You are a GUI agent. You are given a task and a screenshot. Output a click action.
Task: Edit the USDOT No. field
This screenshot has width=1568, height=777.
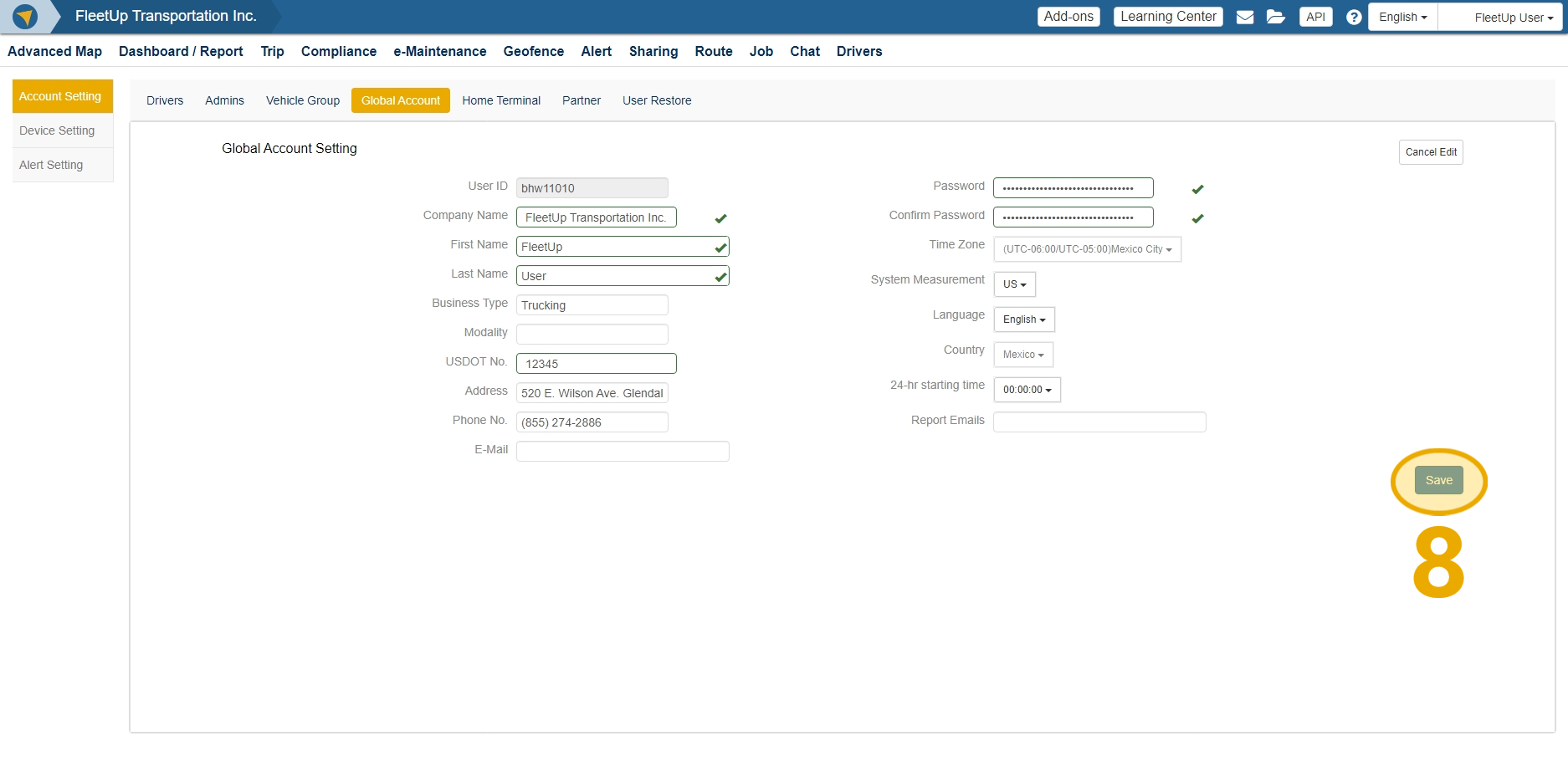coord(597,364)
